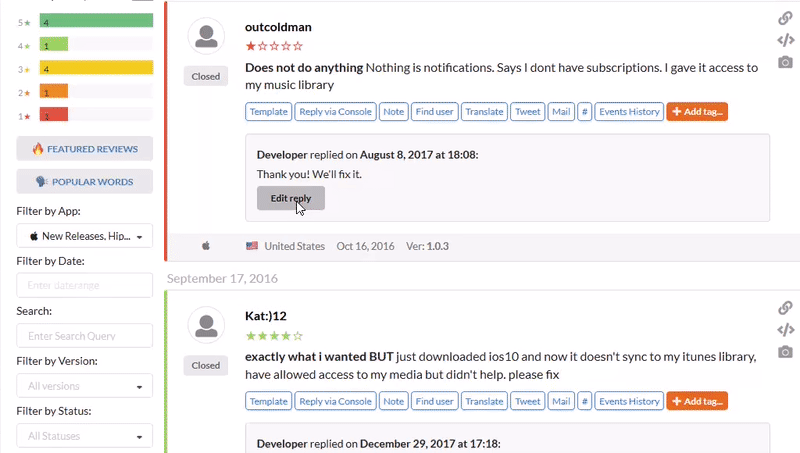800x453 pixels.
Task: Click embed code icon on outcoldman's review
Action: pos(786,40)
